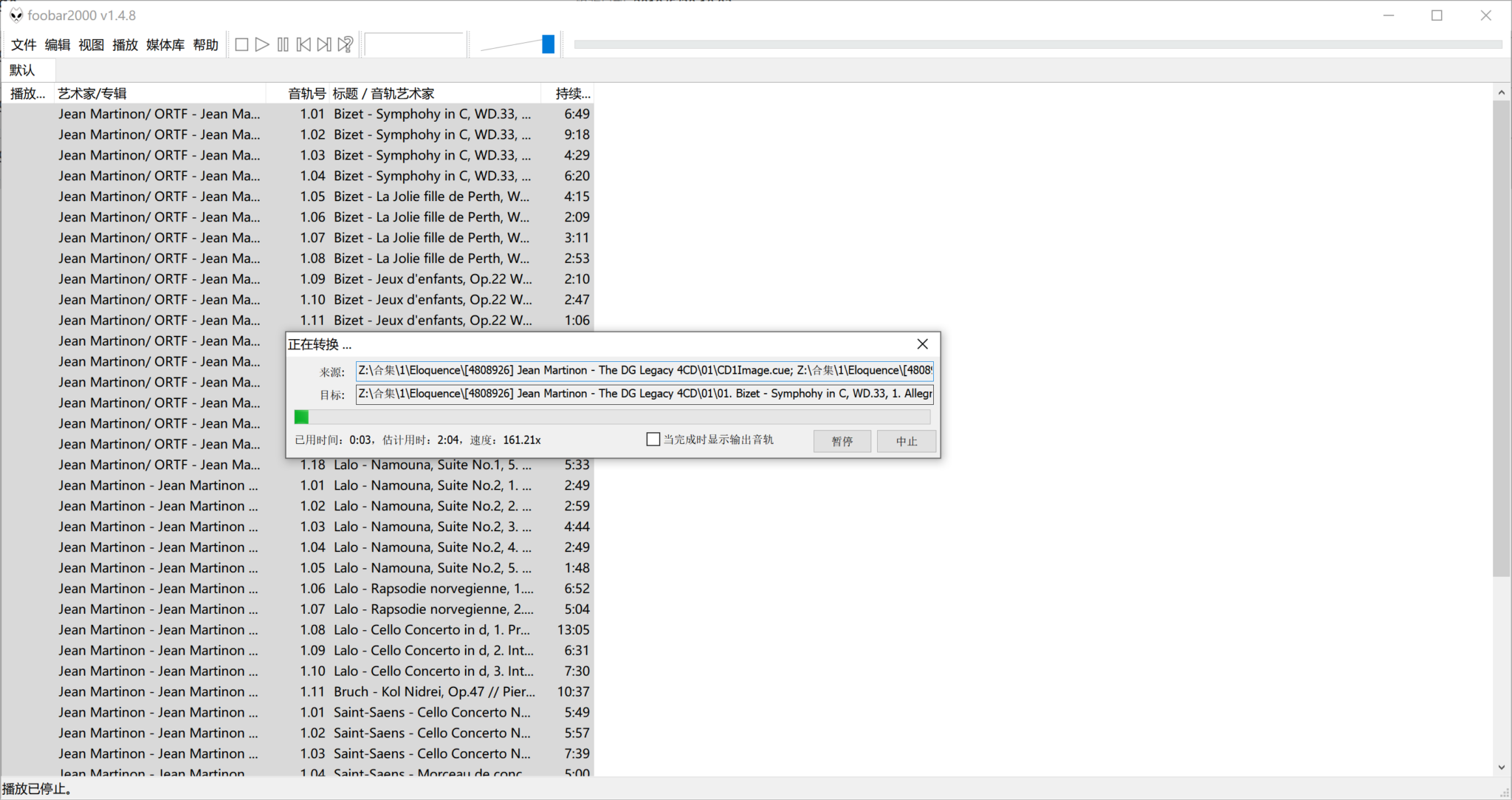Screen dimensions: 1512x800
Task: Click the 播放 status column header
Action: coord(27,94)
